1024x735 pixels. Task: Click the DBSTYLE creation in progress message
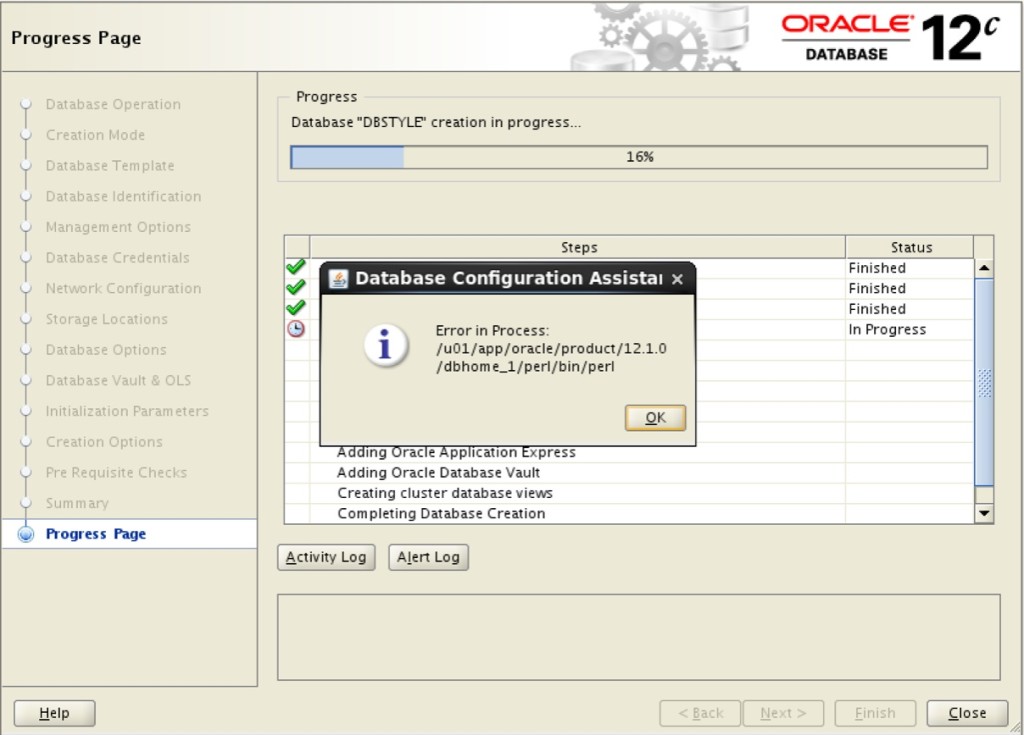tap(436, 123)
